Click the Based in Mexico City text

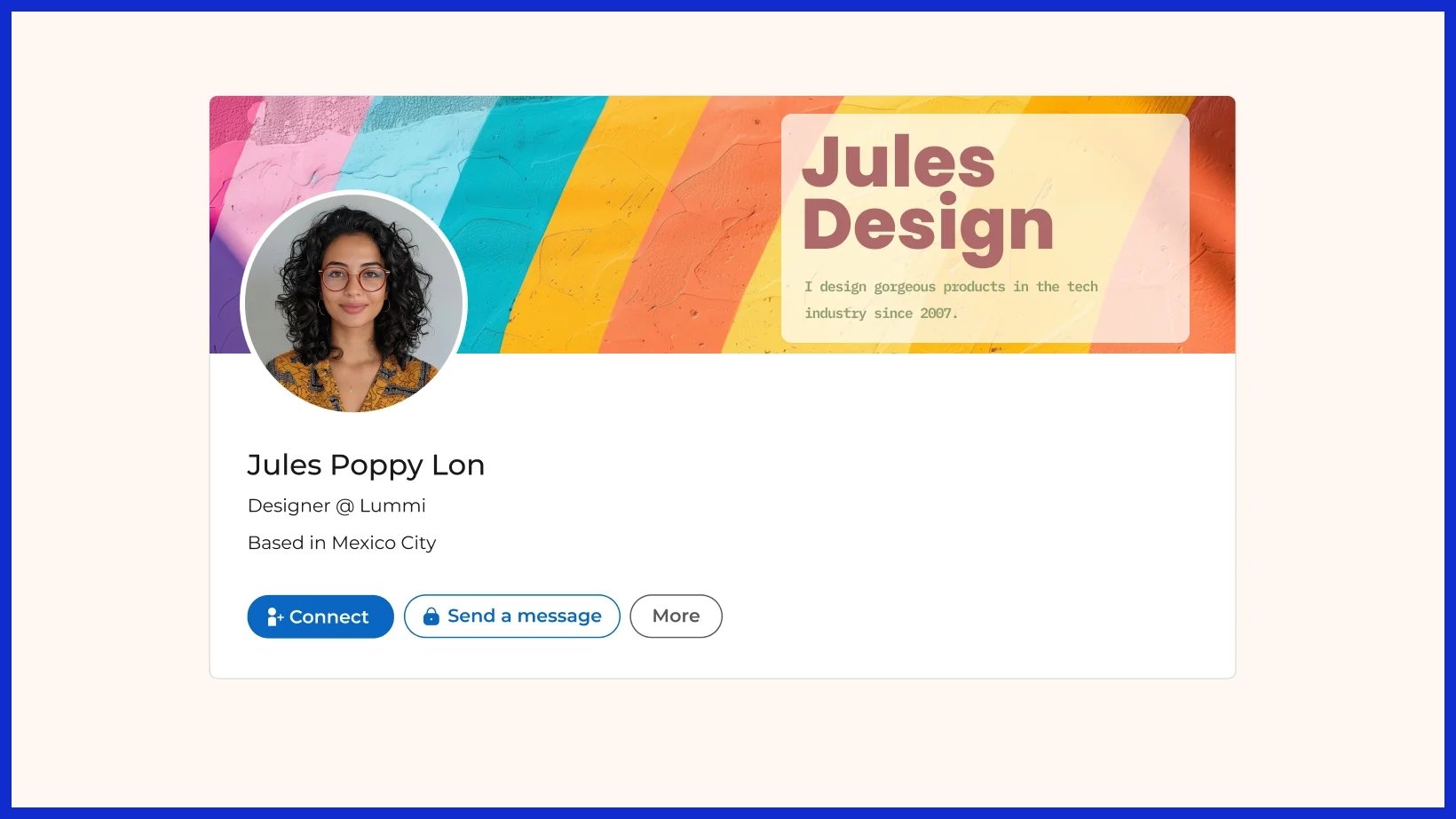(342, 543)
